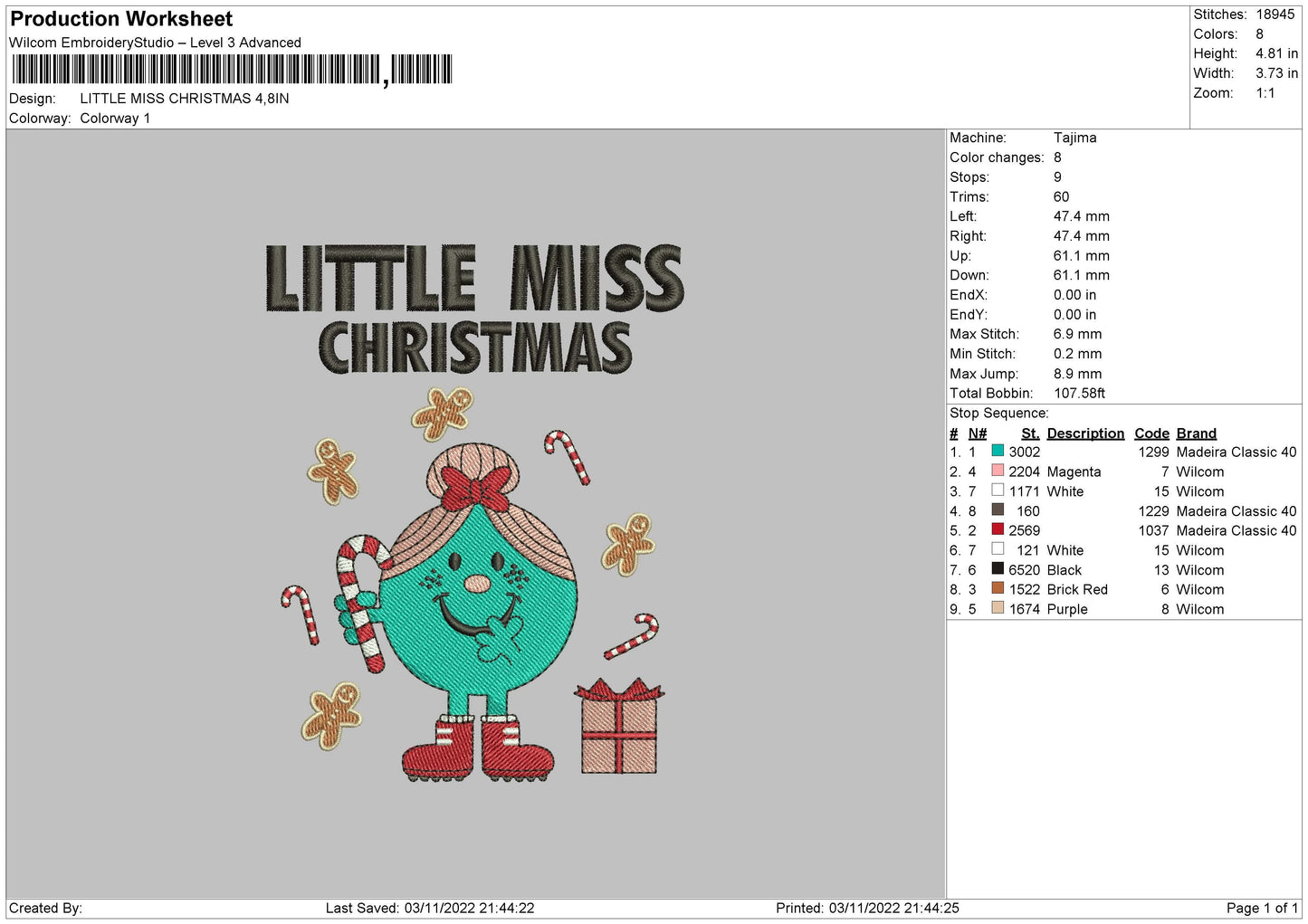Click the stitch count 1674 for Purple
Viewport: 1308px width, 924px height.
(1024, 609)
